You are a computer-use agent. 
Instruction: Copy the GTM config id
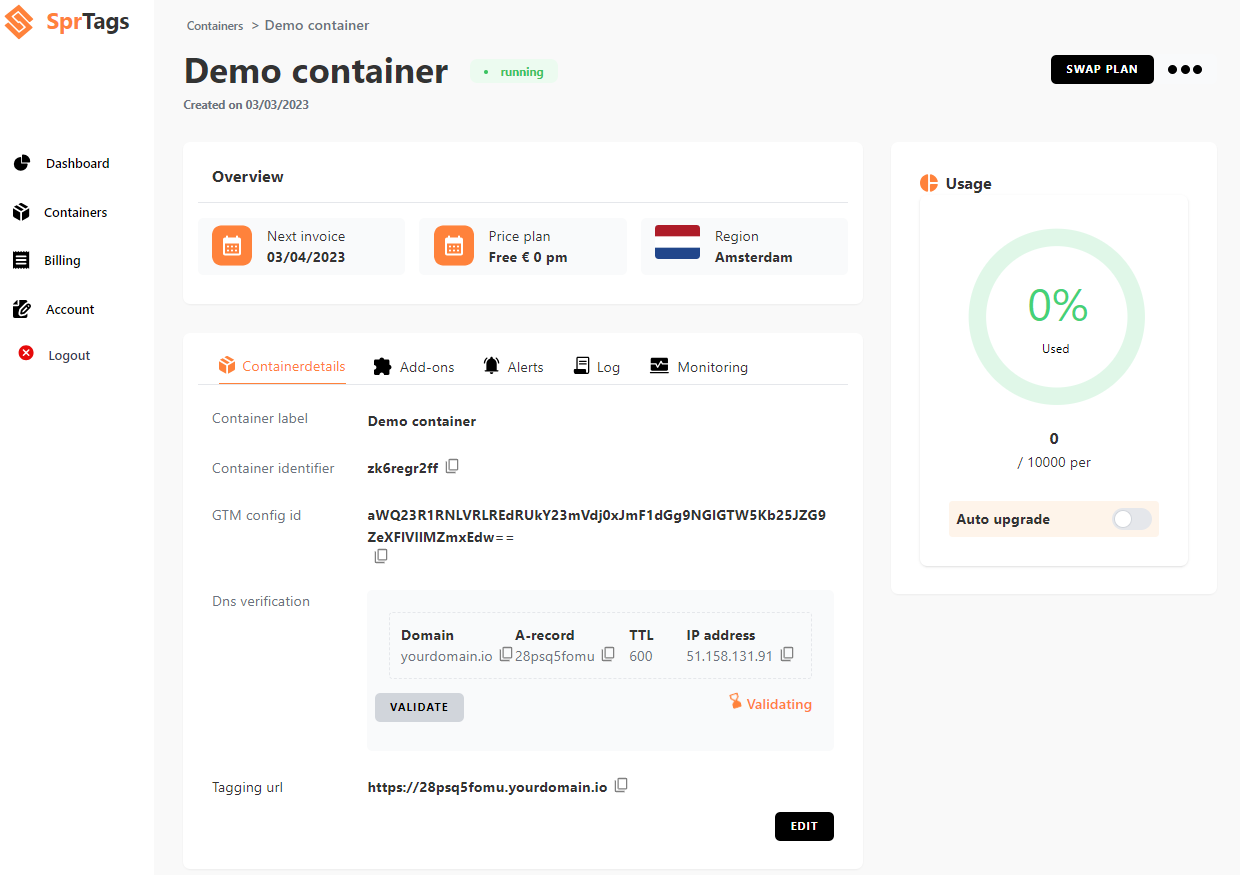pyautogui.click(x=381, y=556)
